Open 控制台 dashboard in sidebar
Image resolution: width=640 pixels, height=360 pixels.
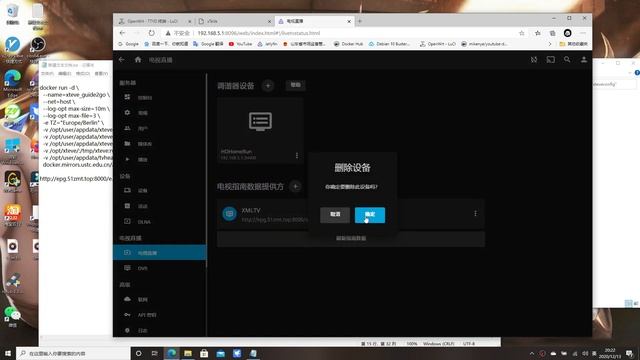pos(160,98)
